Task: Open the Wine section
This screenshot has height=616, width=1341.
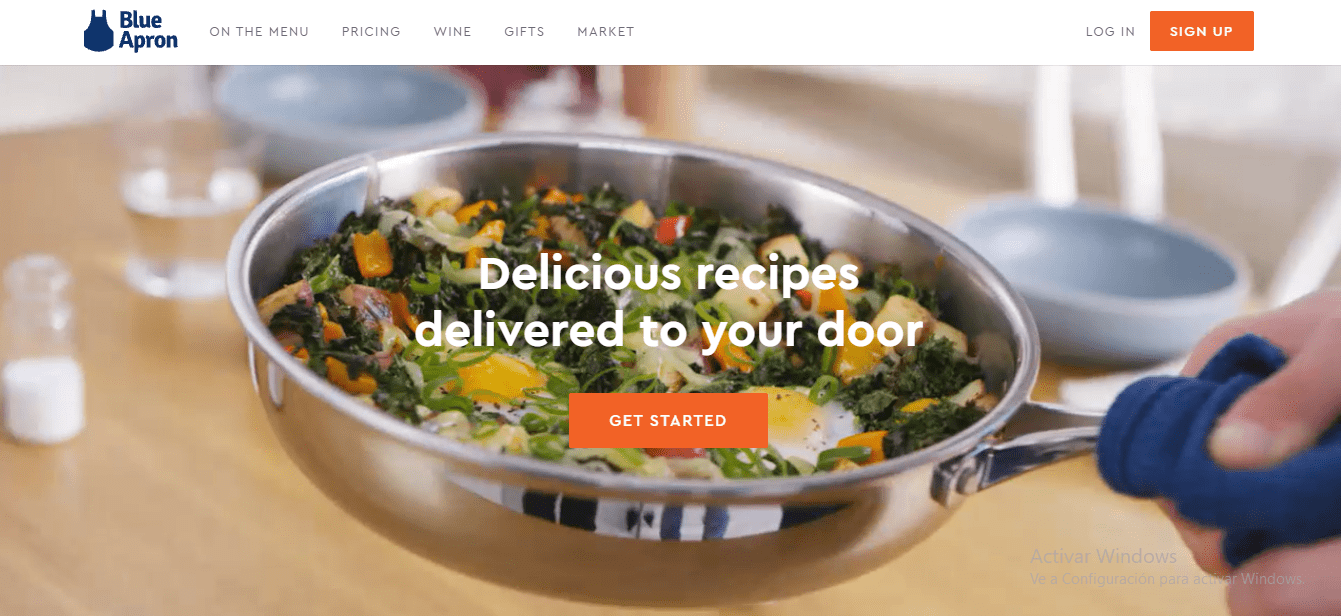Action: pyautogui.click(x=452, y=32)
